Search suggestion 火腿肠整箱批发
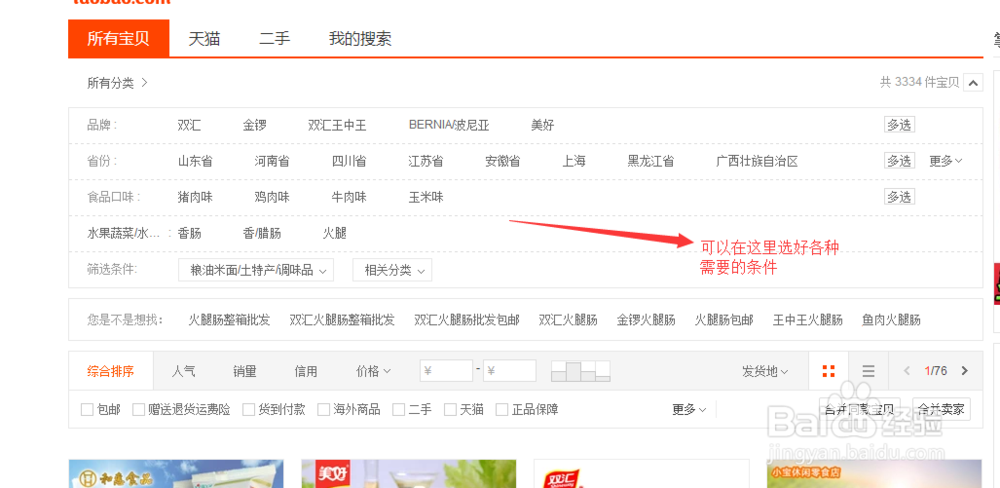1000x488 pixels. tap(229, 320)
